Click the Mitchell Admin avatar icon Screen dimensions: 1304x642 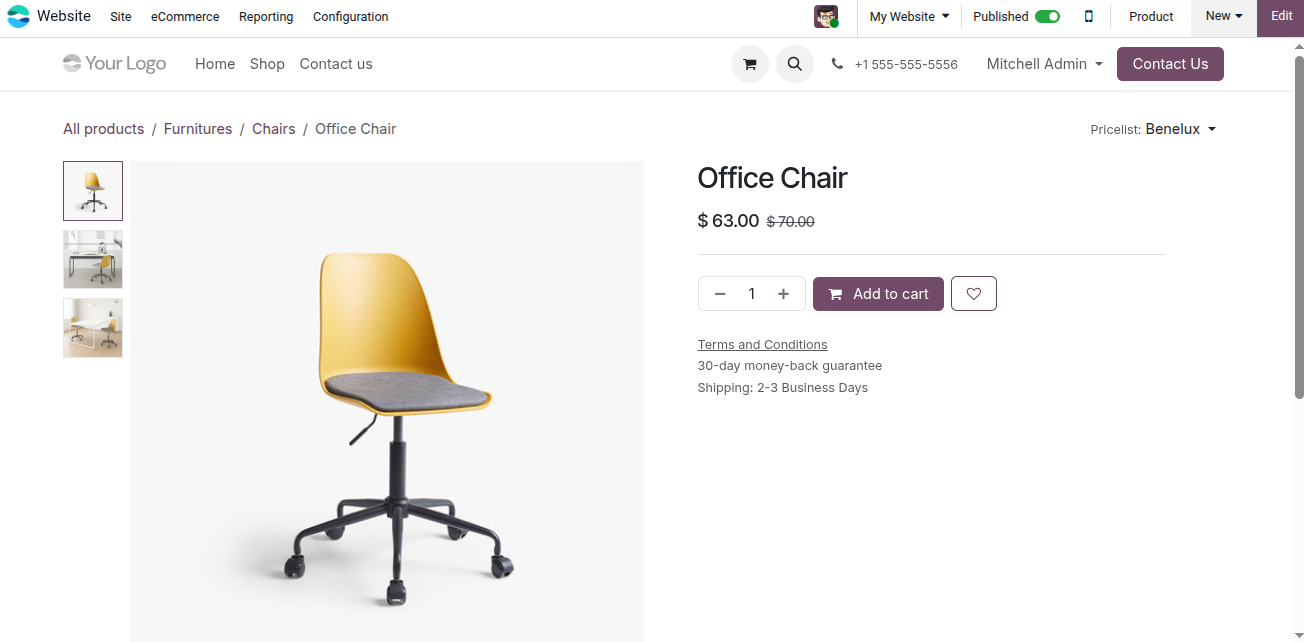click(x=825, y=16)
